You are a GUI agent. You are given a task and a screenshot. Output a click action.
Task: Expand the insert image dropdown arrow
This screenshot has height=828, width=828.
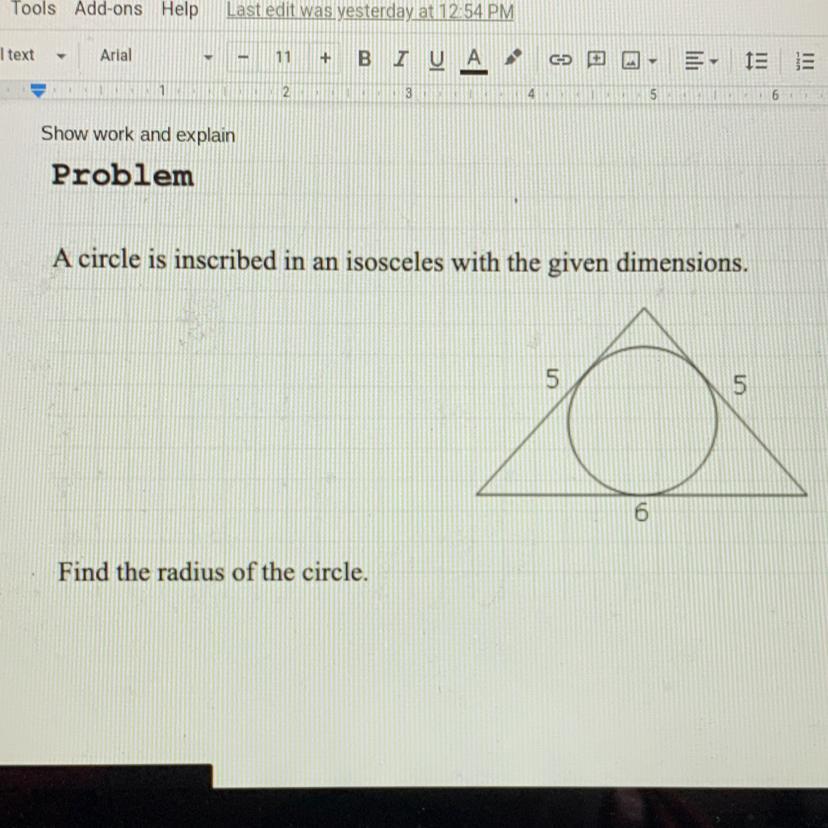[x=653, y=62]
